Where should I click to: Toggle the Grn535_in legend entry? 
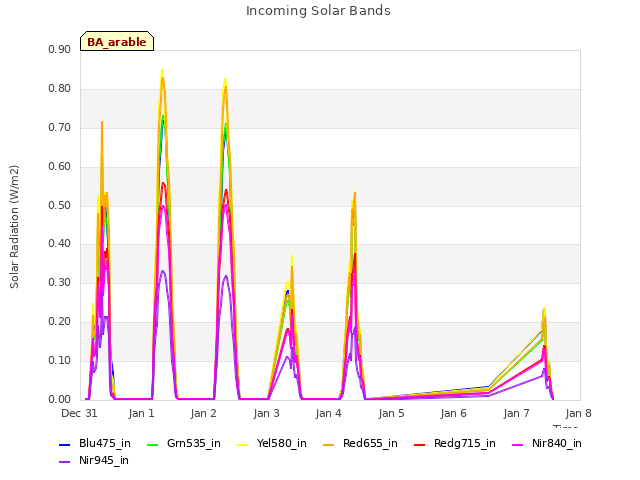(184, 443)
